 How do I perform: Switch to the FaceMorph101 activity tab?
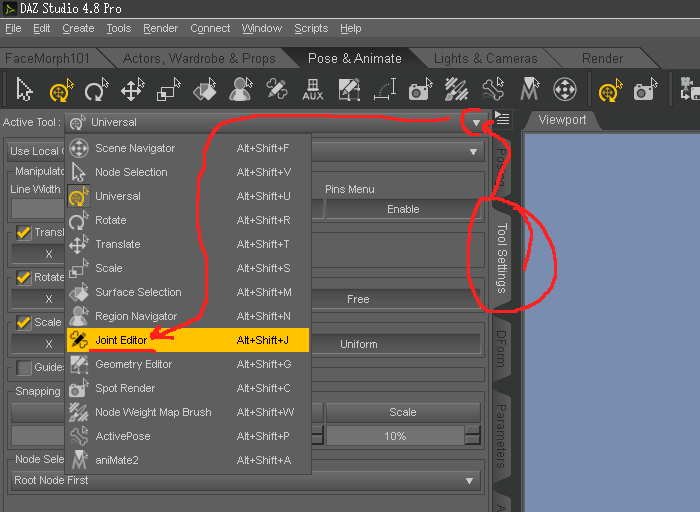(x=47, y=58)
